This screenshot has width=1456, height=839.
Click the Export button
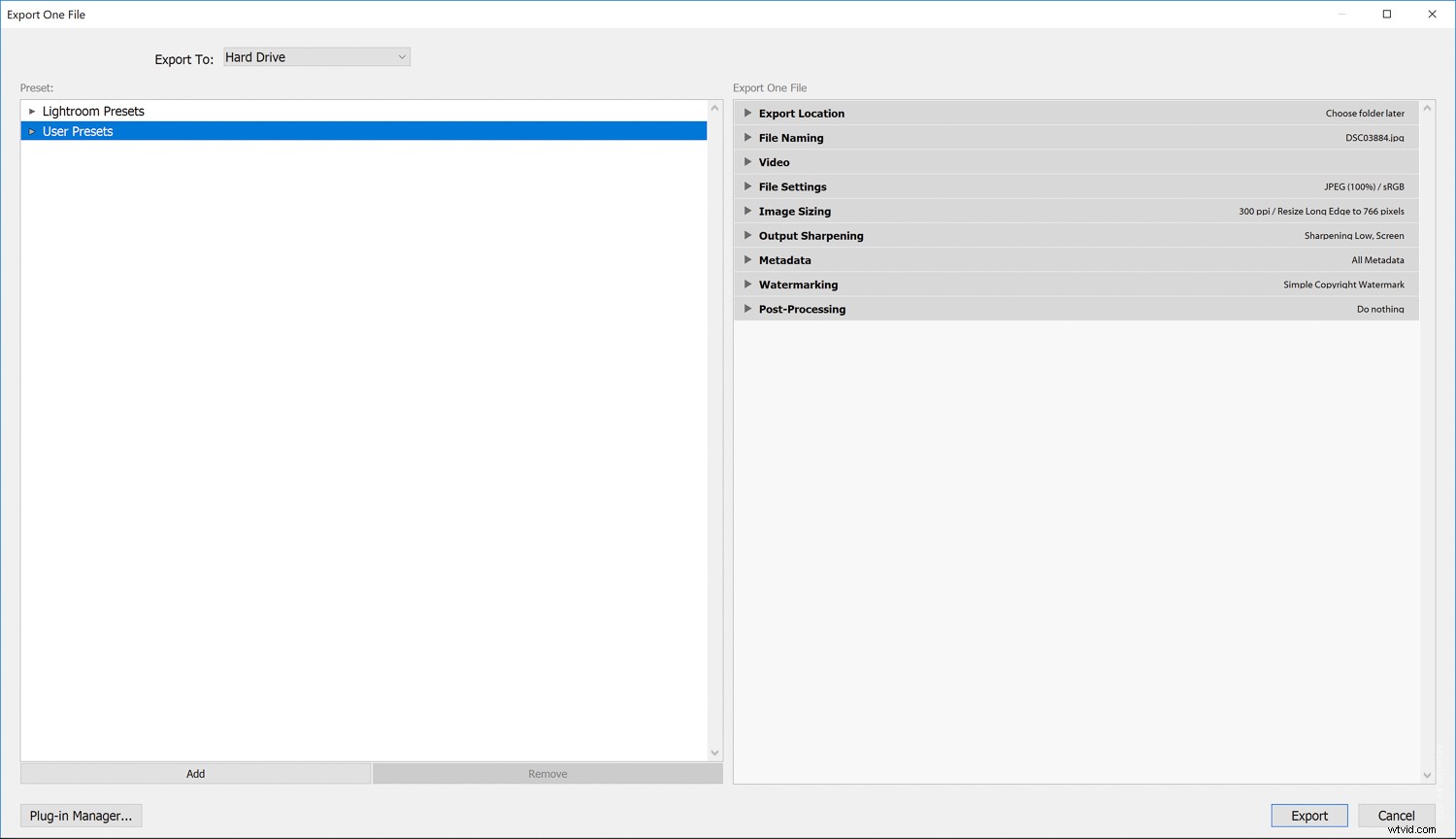1309,816
